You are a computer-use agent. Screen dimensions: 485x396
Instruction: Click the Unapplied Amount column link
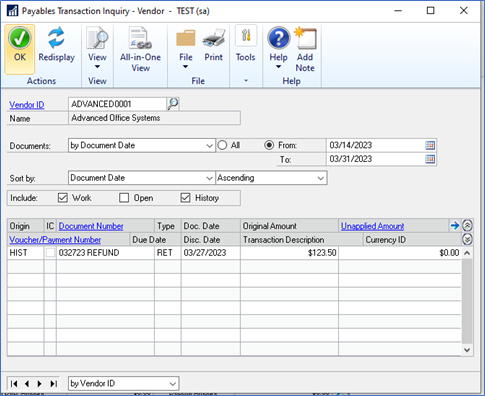click(x=372, y=226)
